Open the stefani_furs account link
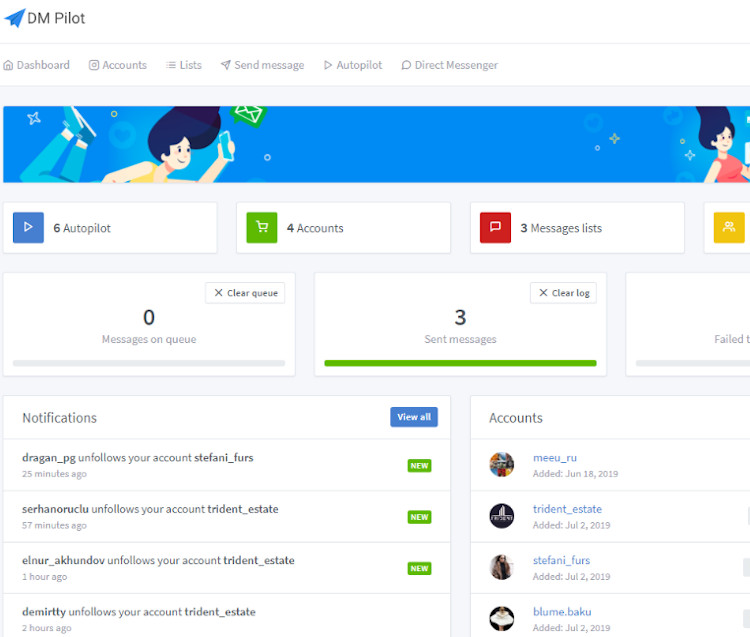Image resolution: width=750 pixels, height=637 pixels. (562, 560)
